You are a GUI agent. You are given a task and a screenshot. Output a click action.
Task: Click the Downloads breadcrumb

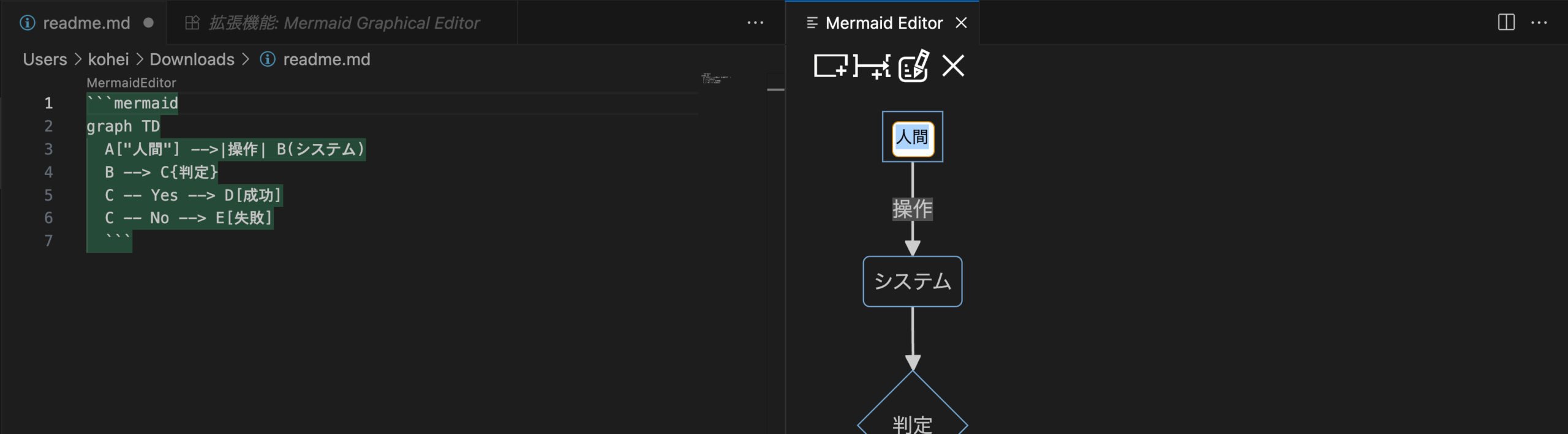(192, 59)
